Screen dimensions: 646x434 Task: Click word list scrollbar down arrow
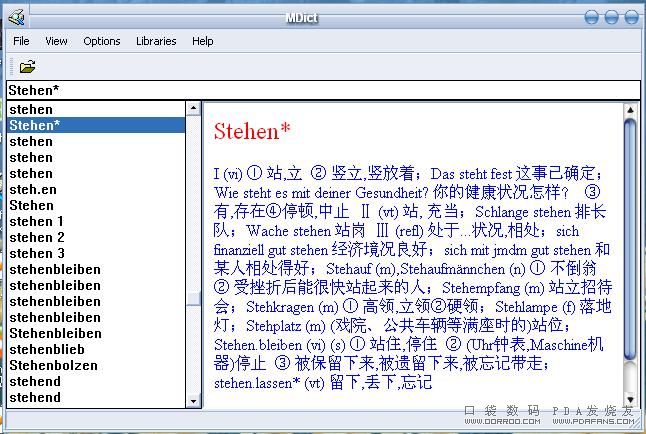tap(193, 401)
